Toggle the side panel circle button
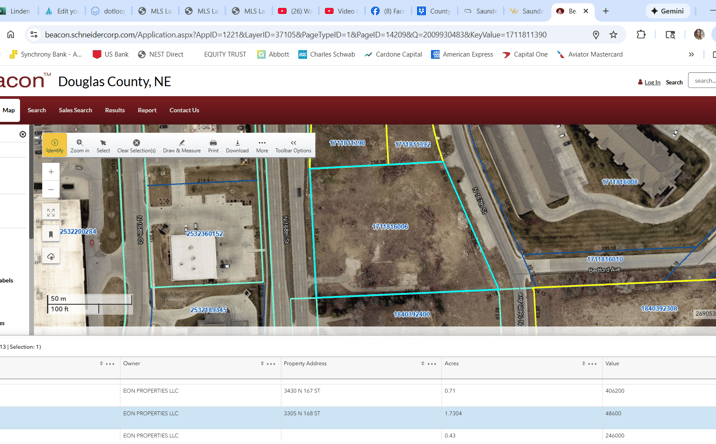716x444 pixels. click(x=22, y=134)
